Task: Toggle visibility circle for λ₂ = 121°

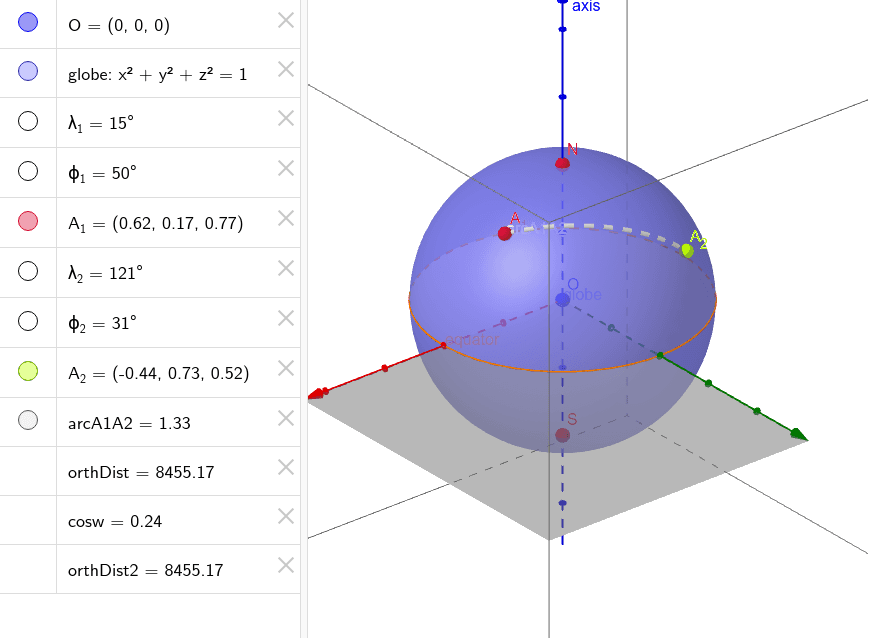Action: [x=28, y=271]
